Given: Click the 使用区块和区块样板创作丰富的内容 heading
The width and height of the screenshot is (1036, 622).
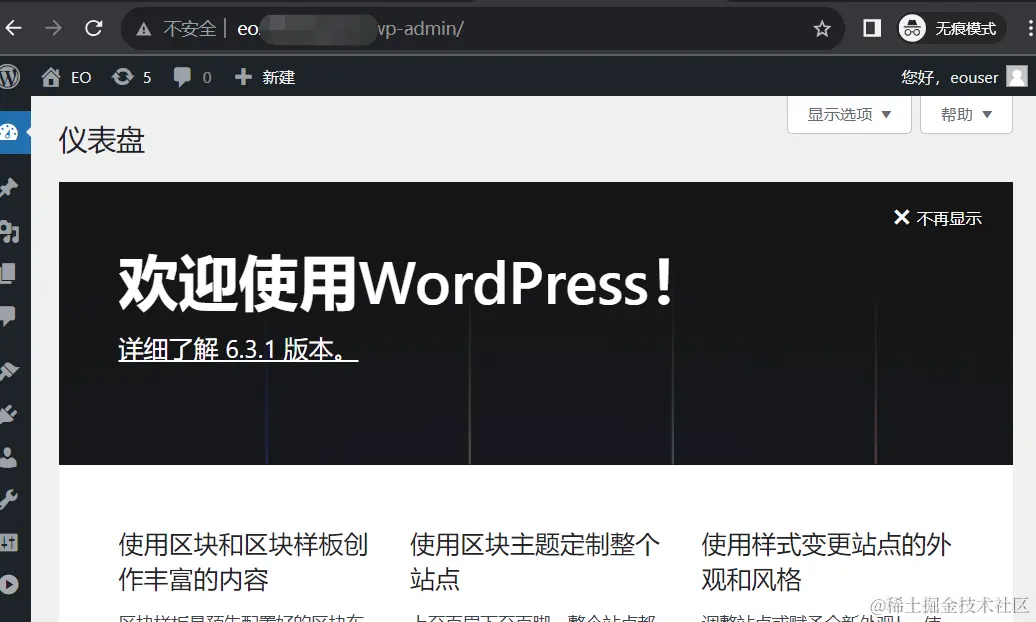Looking at the screenshot, I should pos(243,562).
